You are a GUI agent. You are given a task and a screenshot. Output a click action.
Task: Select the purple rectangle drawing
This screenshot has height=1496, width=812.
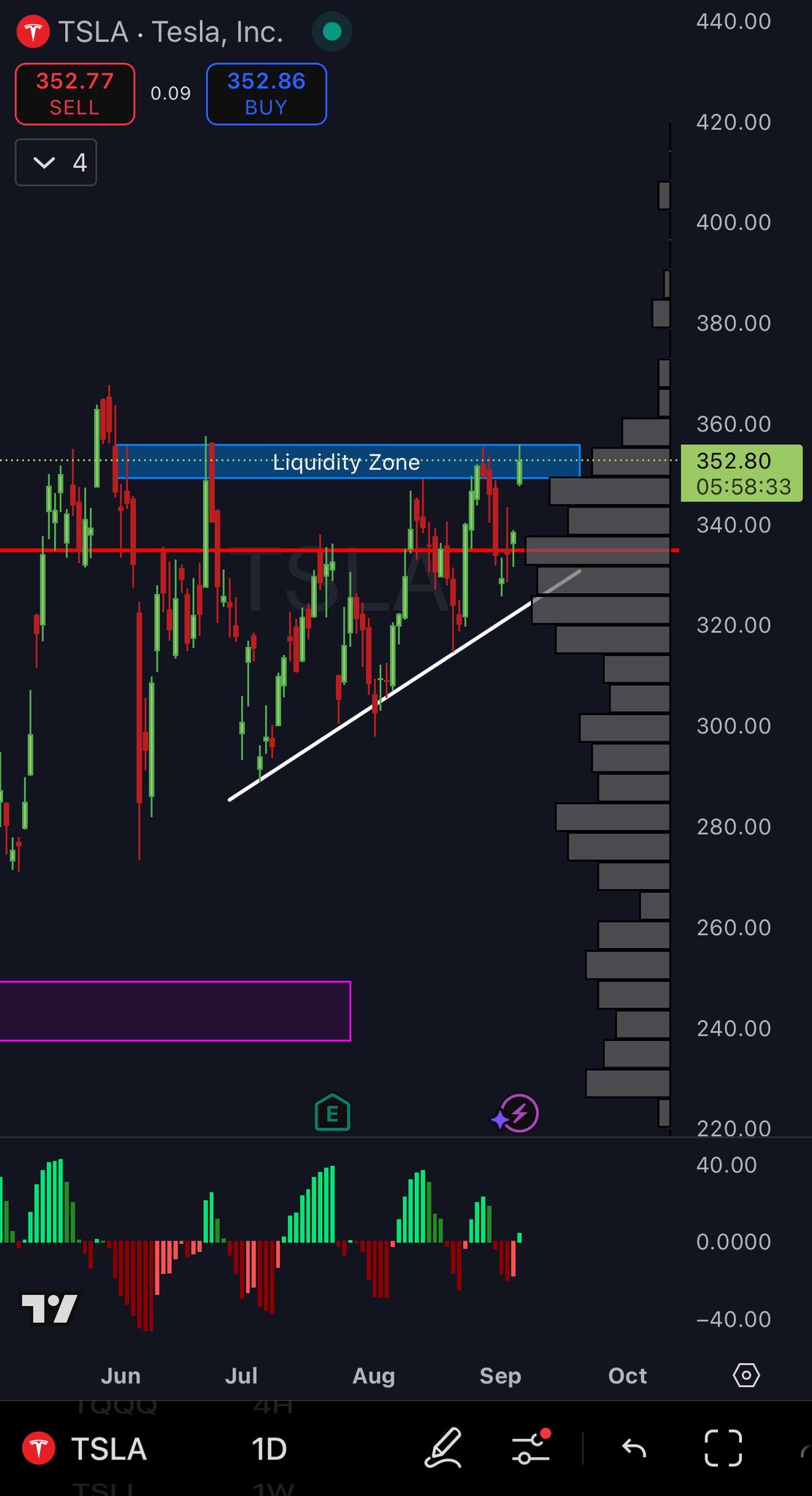tap(175, 1011)
